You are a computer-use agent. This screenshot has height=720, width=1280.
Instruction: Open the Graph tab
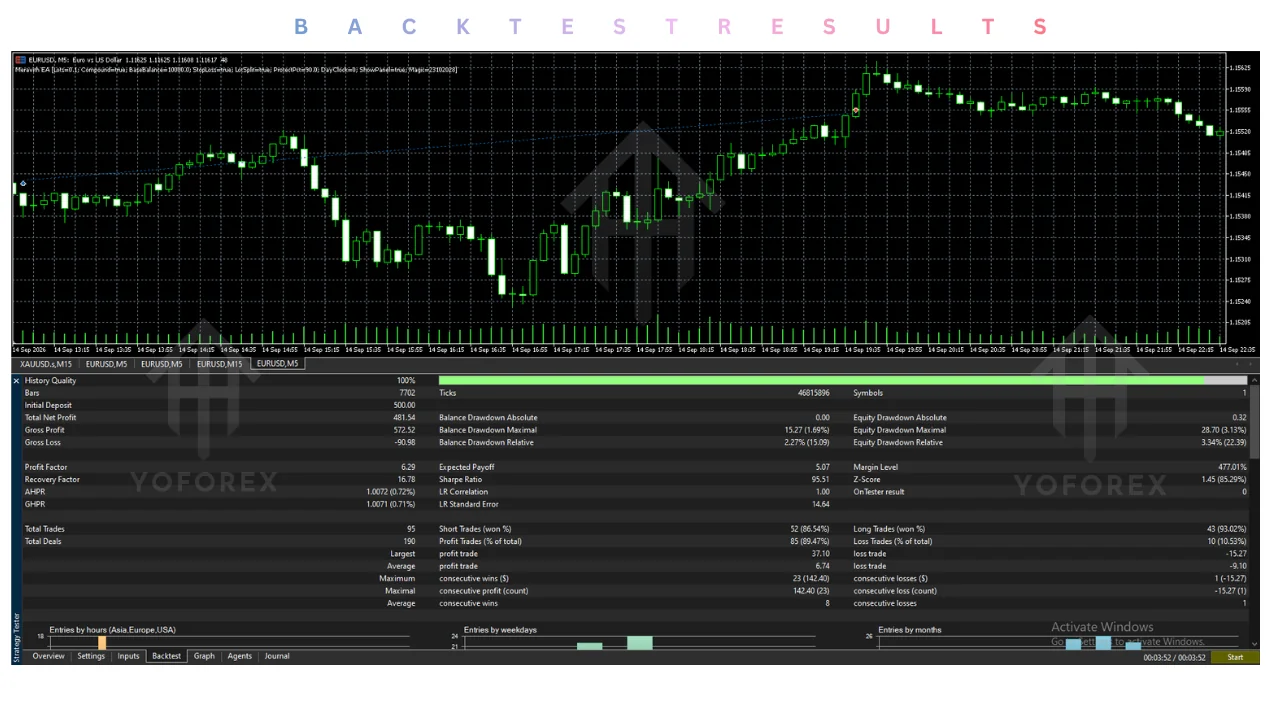point(204,656)
